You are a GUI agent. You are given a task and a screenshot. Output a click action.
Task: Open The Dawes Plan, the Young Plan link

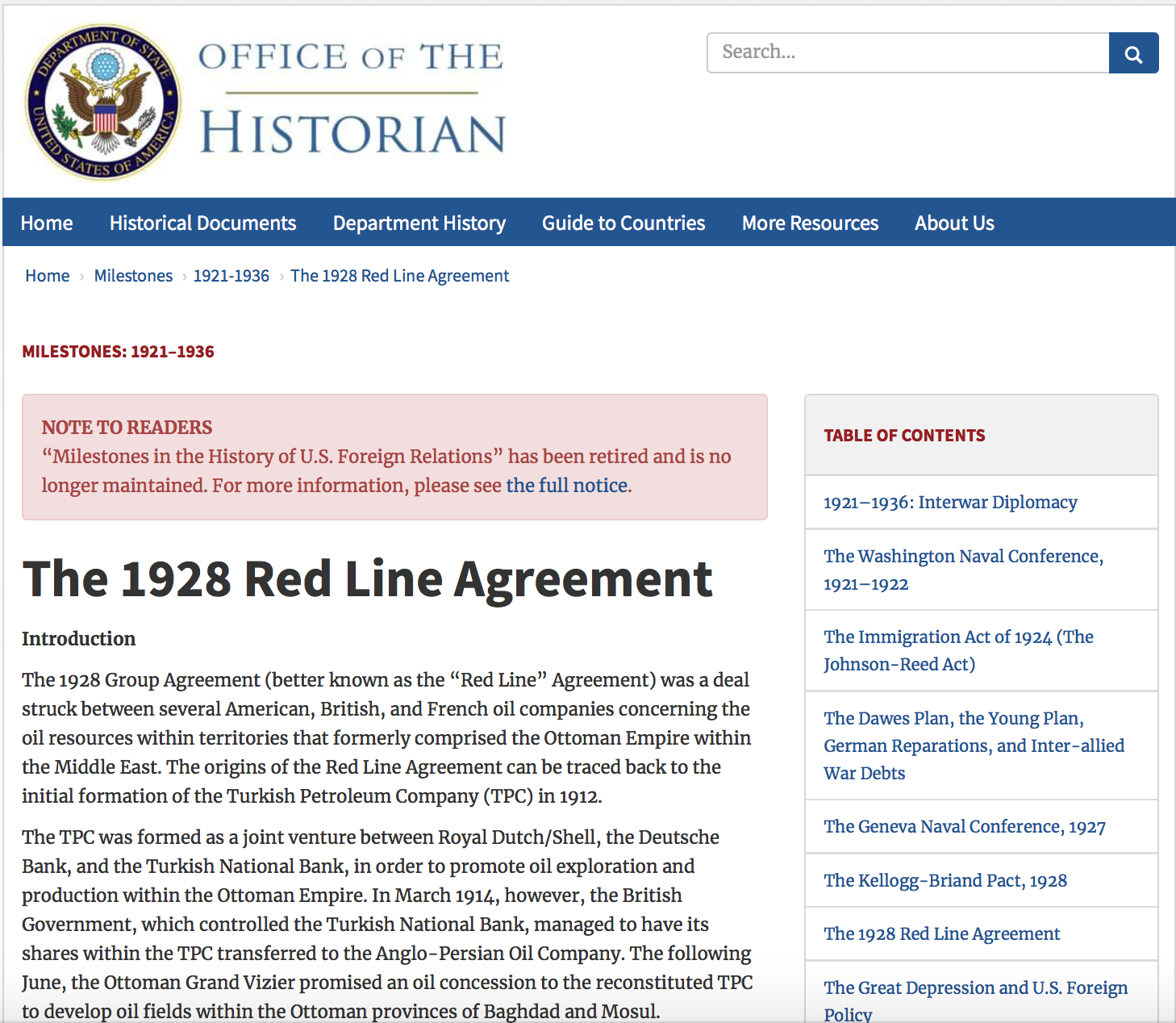point(974,745)
